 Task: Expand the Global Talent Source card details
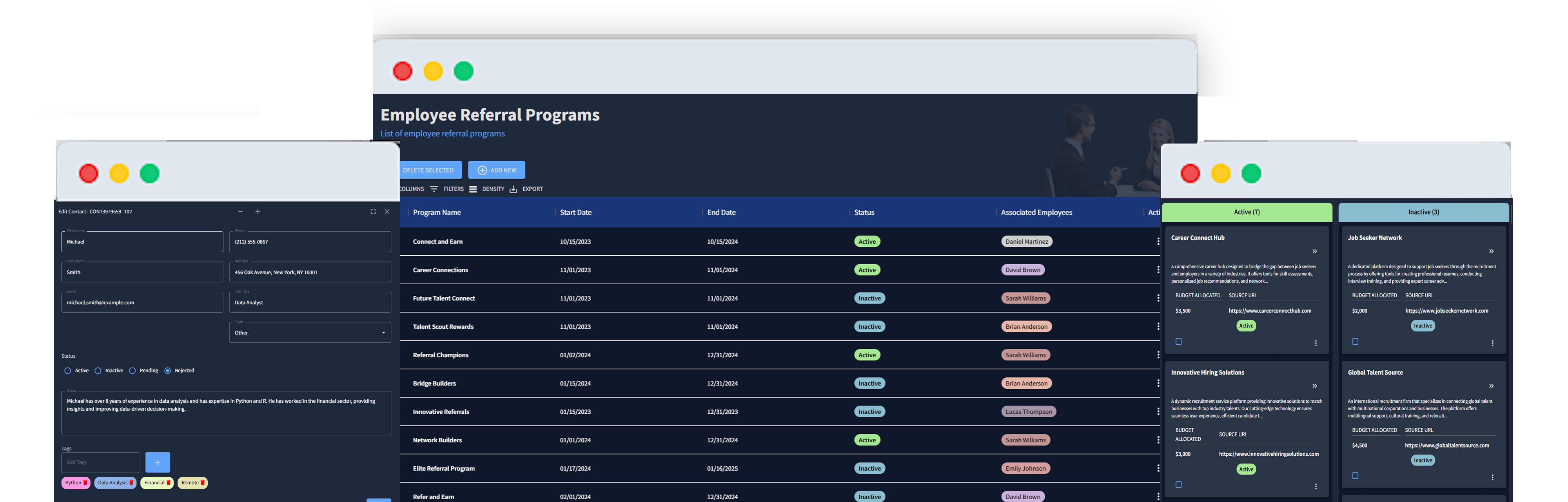tap(1491, 386)
